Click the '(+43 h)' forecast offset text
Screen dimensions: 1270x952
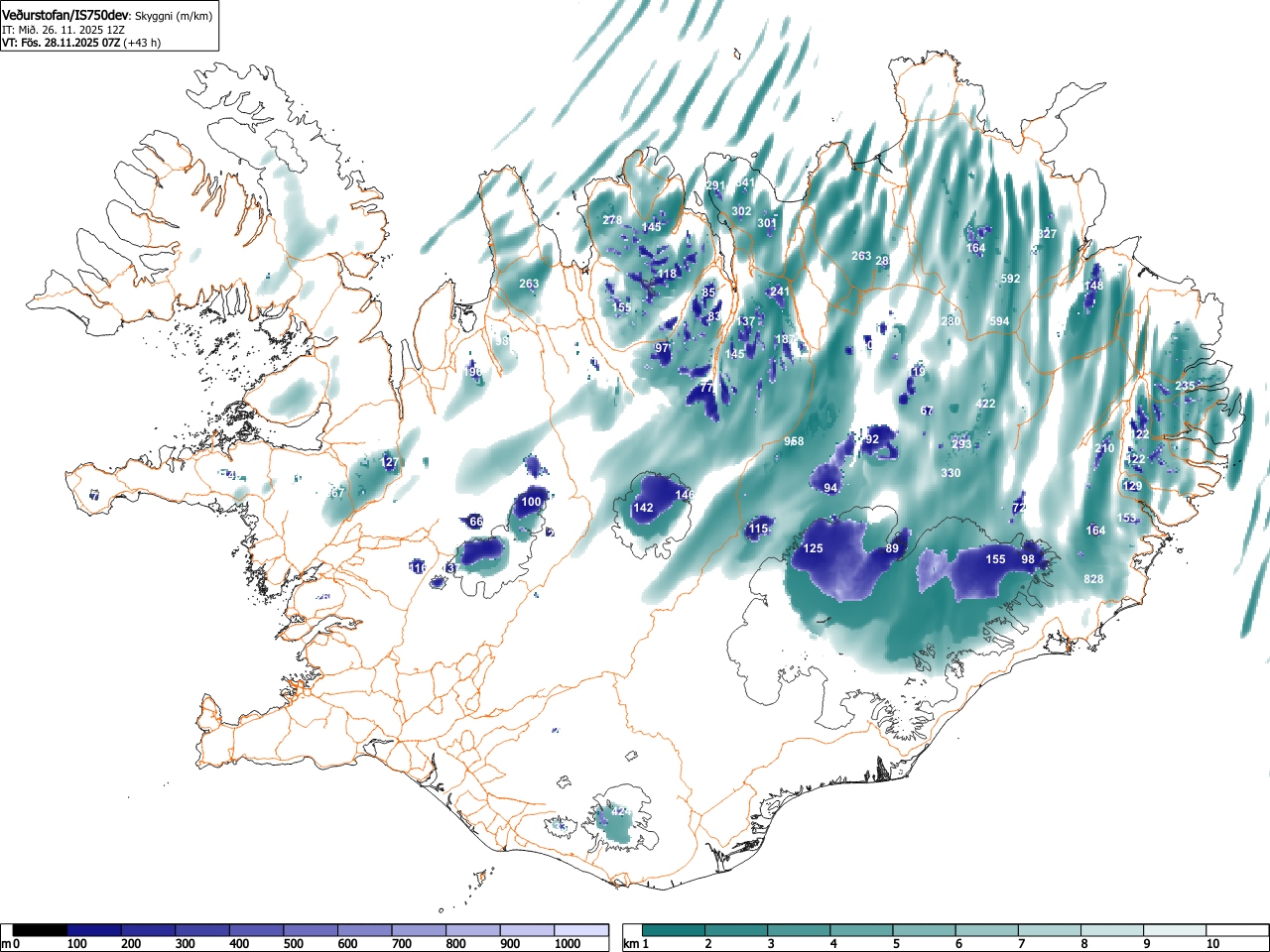(x=142, y=43)
